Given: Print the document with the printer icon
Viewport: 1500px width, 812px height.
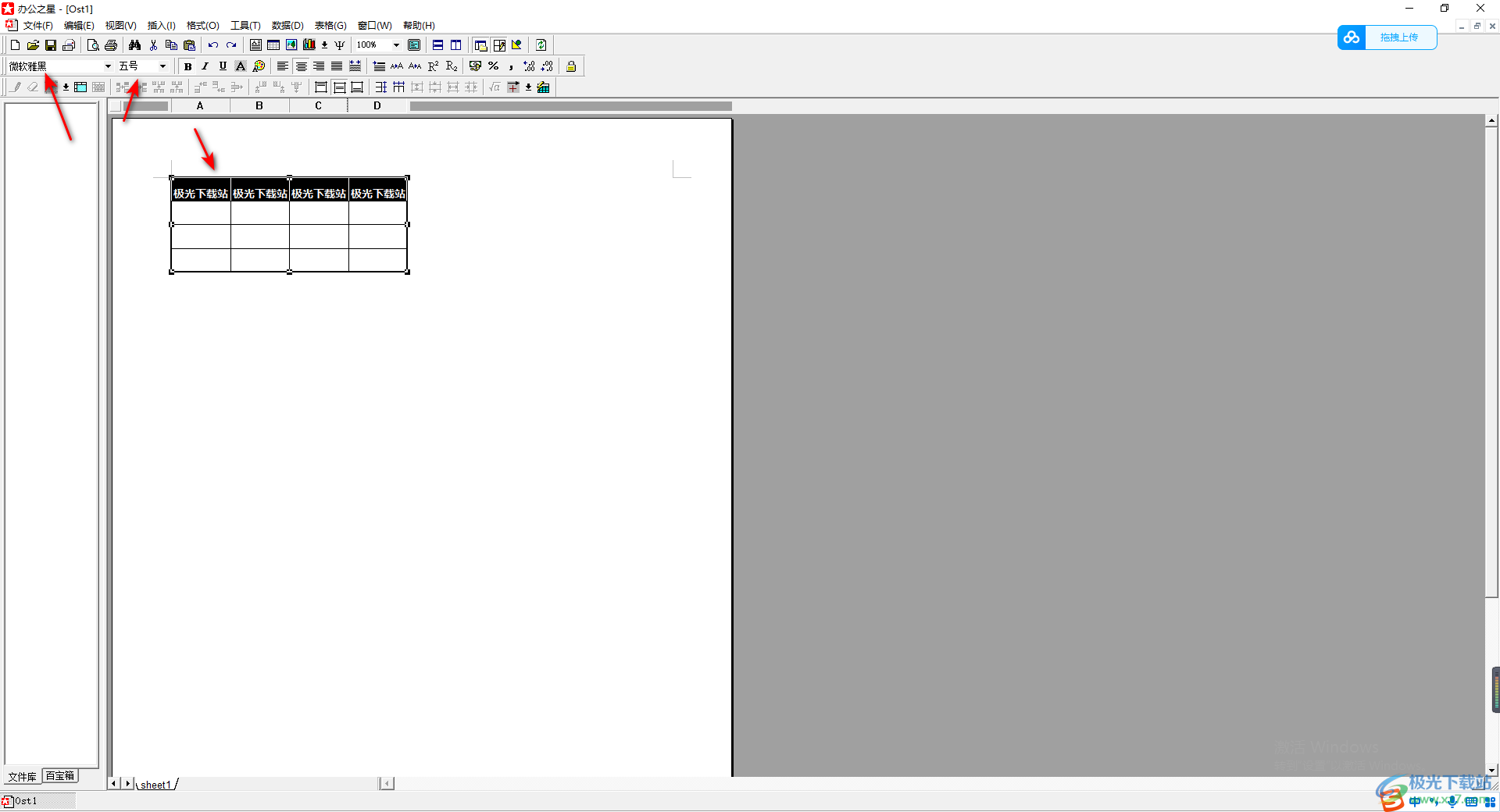Looking at the screenshot, I should click(111, 45).
